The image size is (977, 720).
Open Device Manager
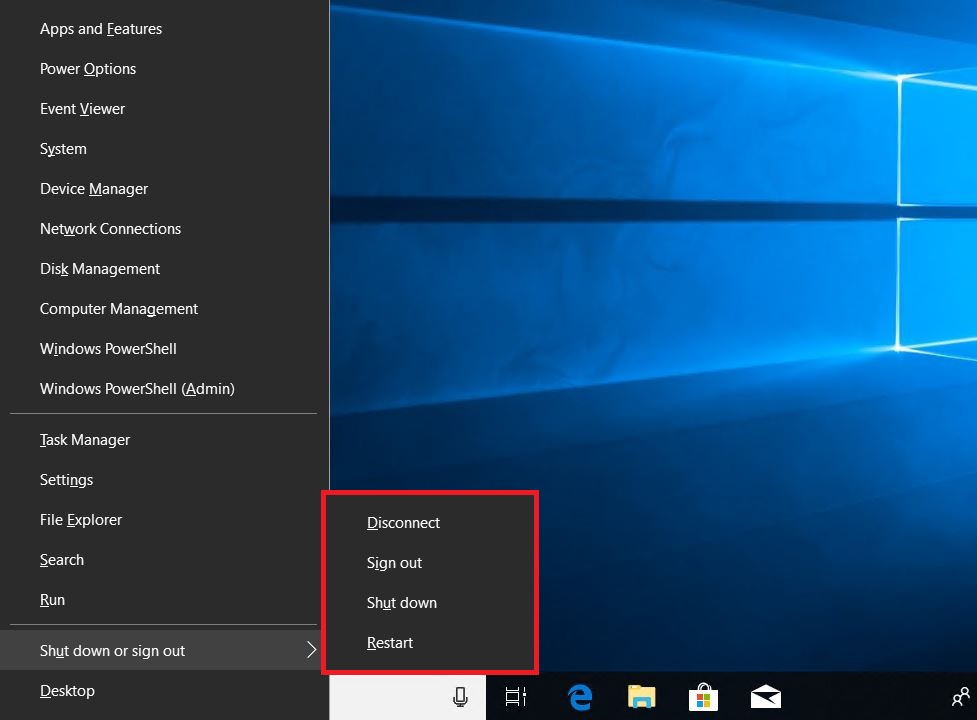pos(93,188)
